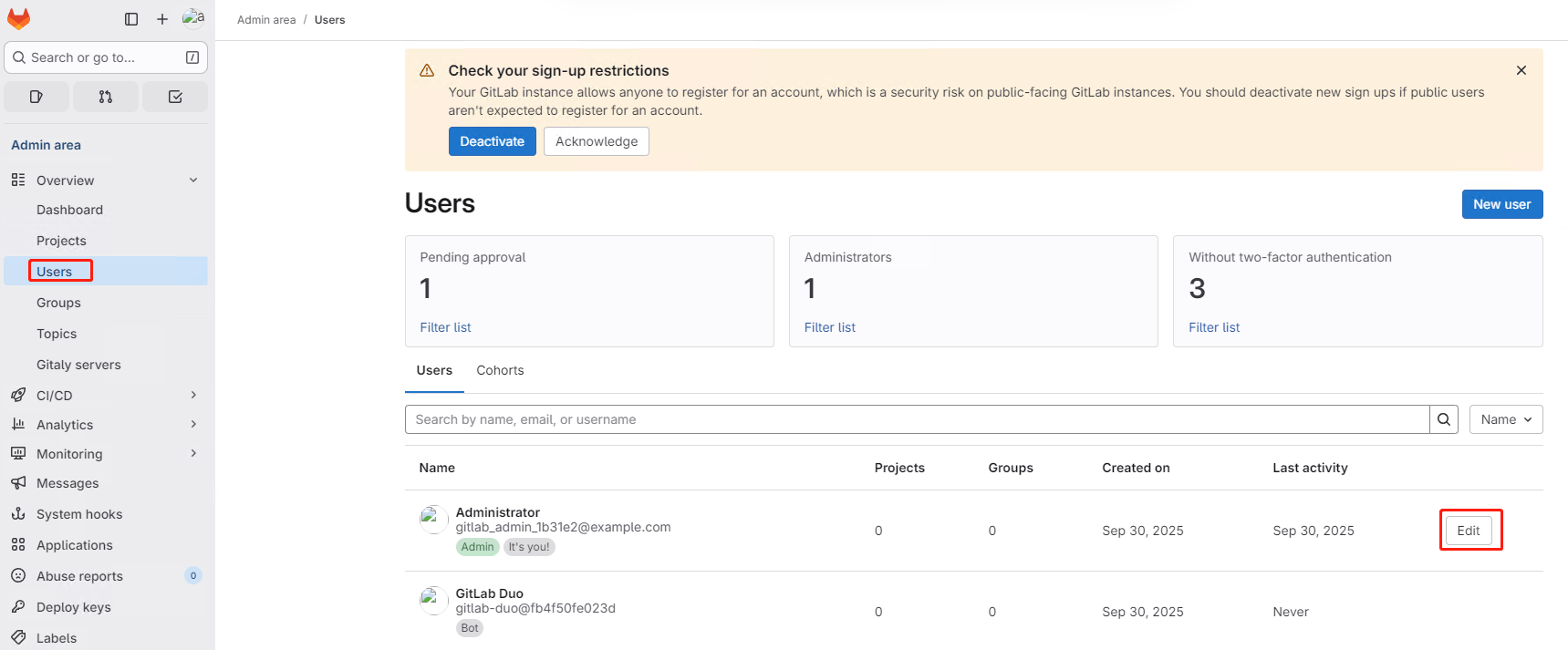Image resolution: width=1568 pixels, height=650 pixels.
Task: Open the user avatar menu
Action: (x=192, y=18)
